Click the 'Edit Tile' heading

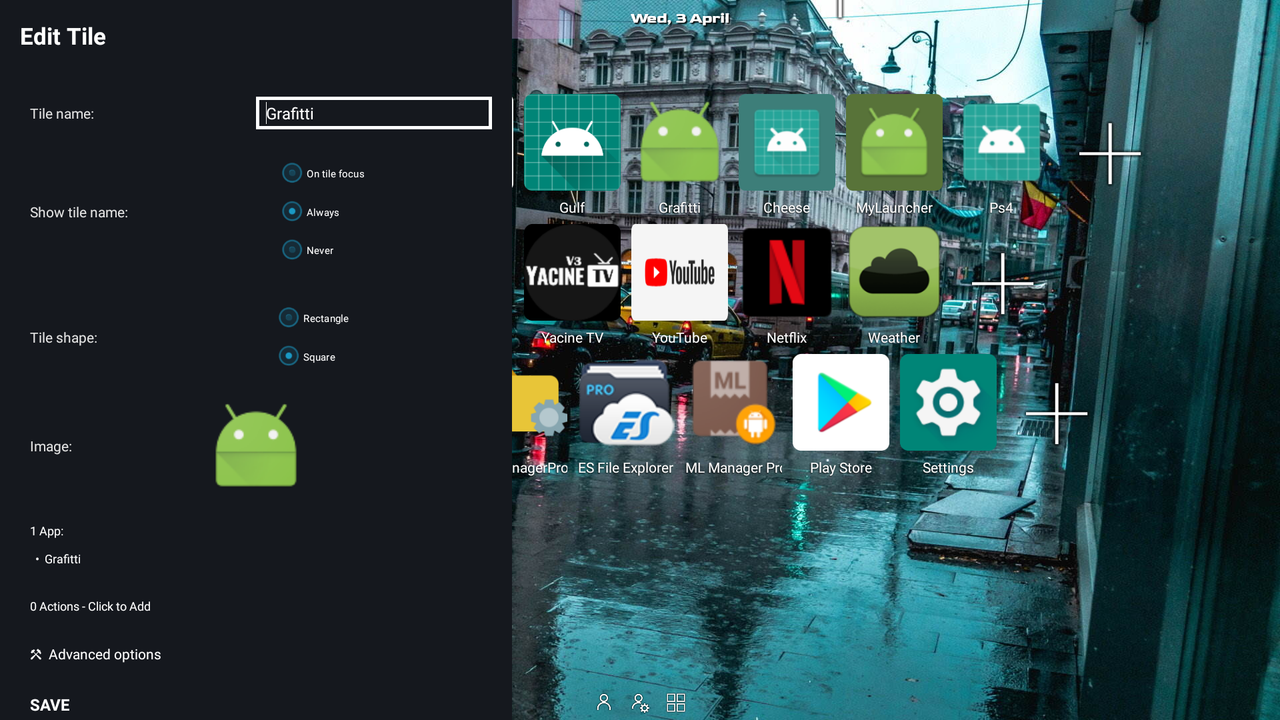coord(63,37)
